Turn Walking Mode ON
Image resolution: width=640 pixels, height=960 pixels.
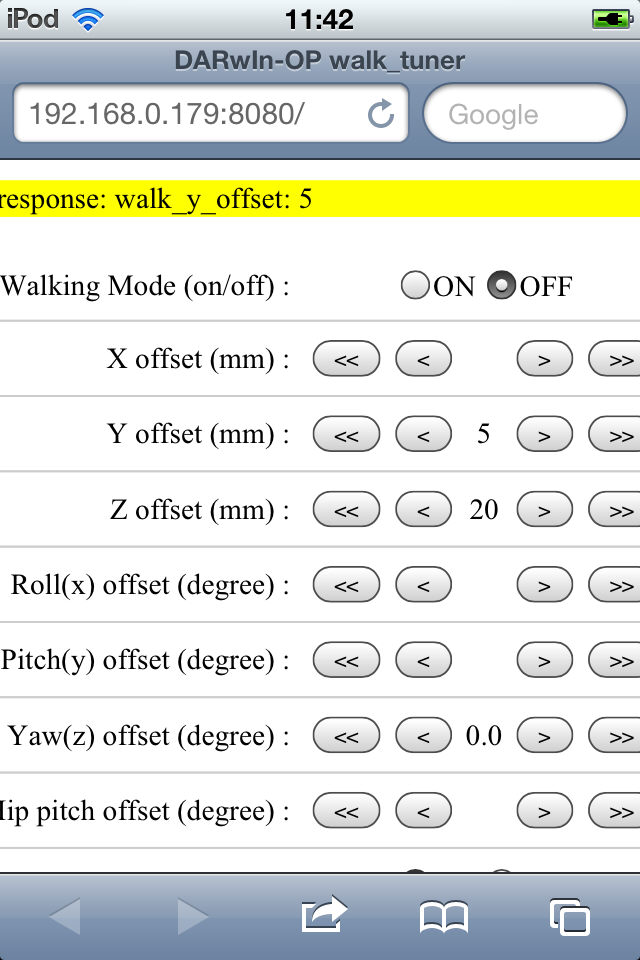coord(415,285)
